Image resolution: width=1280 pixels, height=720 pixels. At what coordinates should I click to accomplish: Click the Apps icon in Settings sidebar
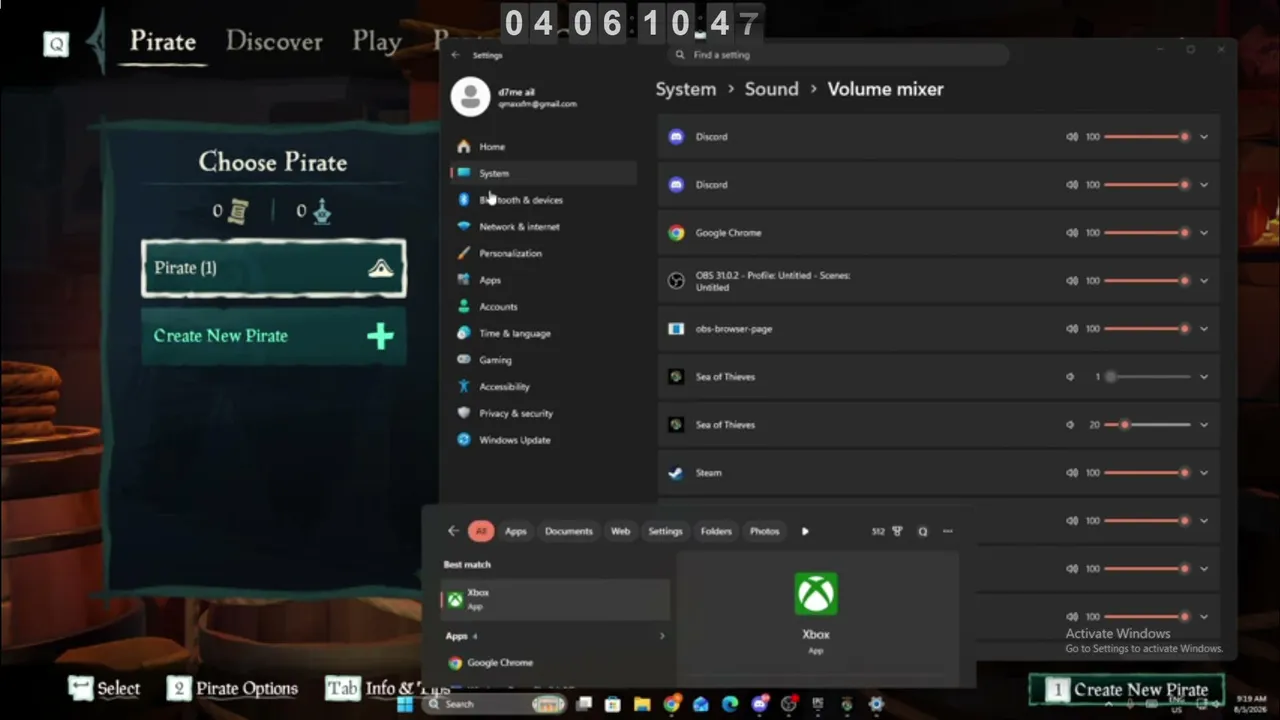[x=464, y=280]
